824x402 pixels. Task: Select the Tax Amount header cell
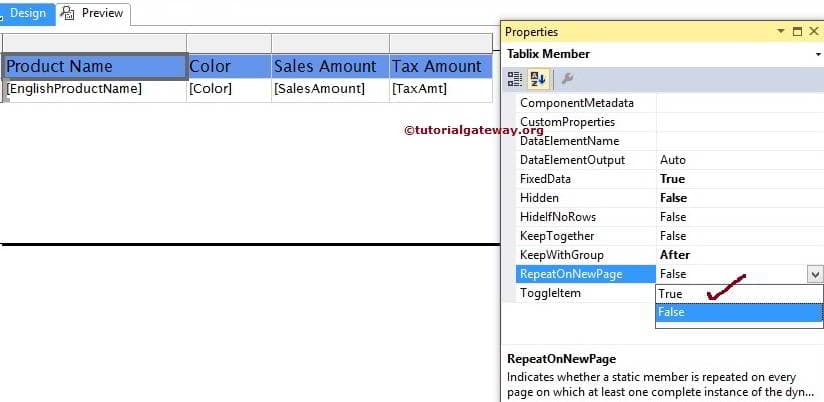pos(441,66)
